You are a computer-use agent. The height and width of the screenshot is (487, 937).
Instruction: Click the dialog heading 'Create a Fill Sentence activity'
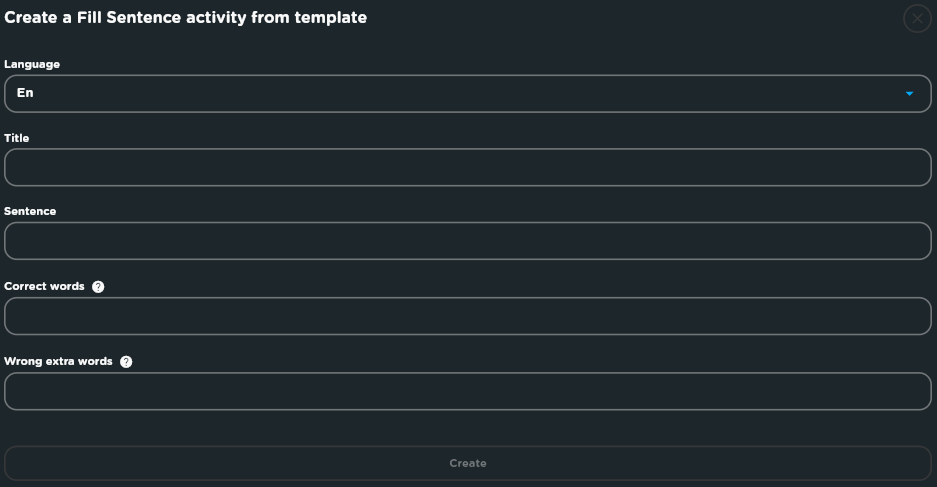pos(125,18)
